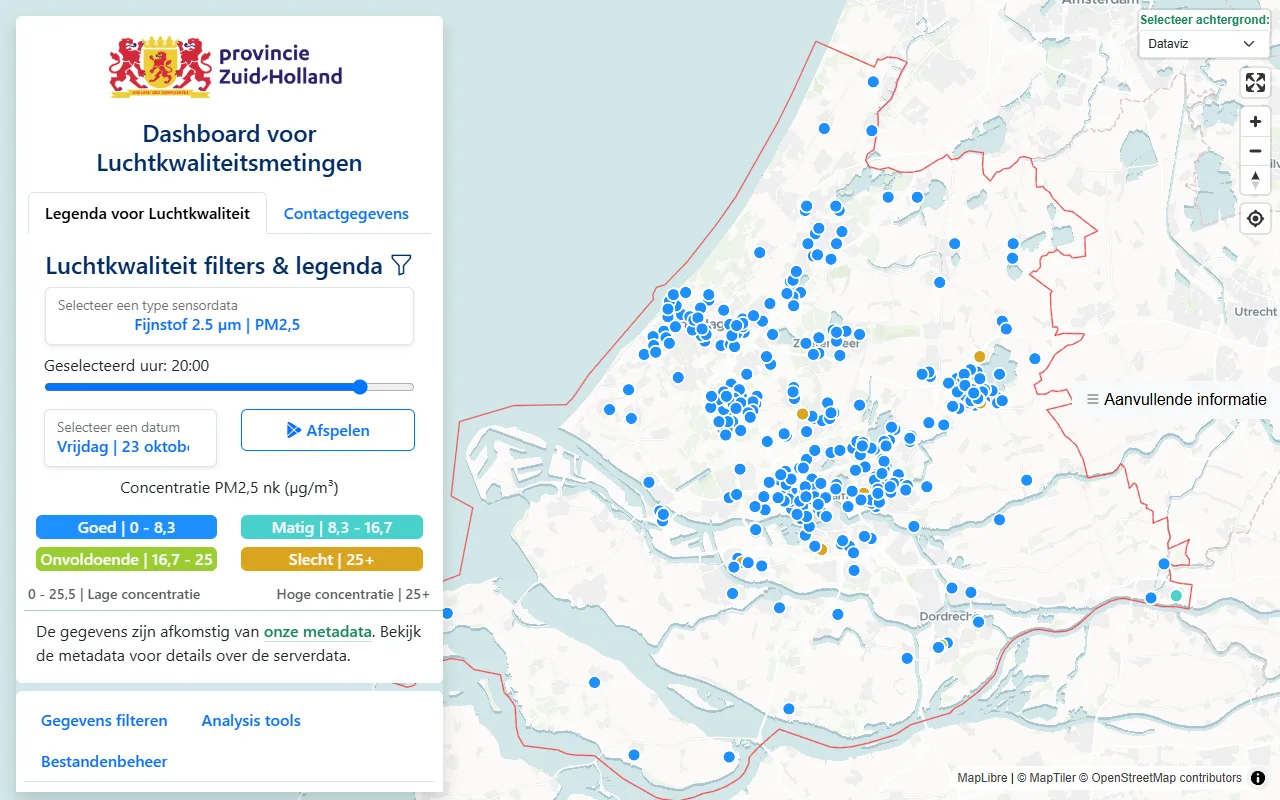Switch to Legenda voor Luchtkwaliteit tab

pyautogui.click(x=147, y=213)
